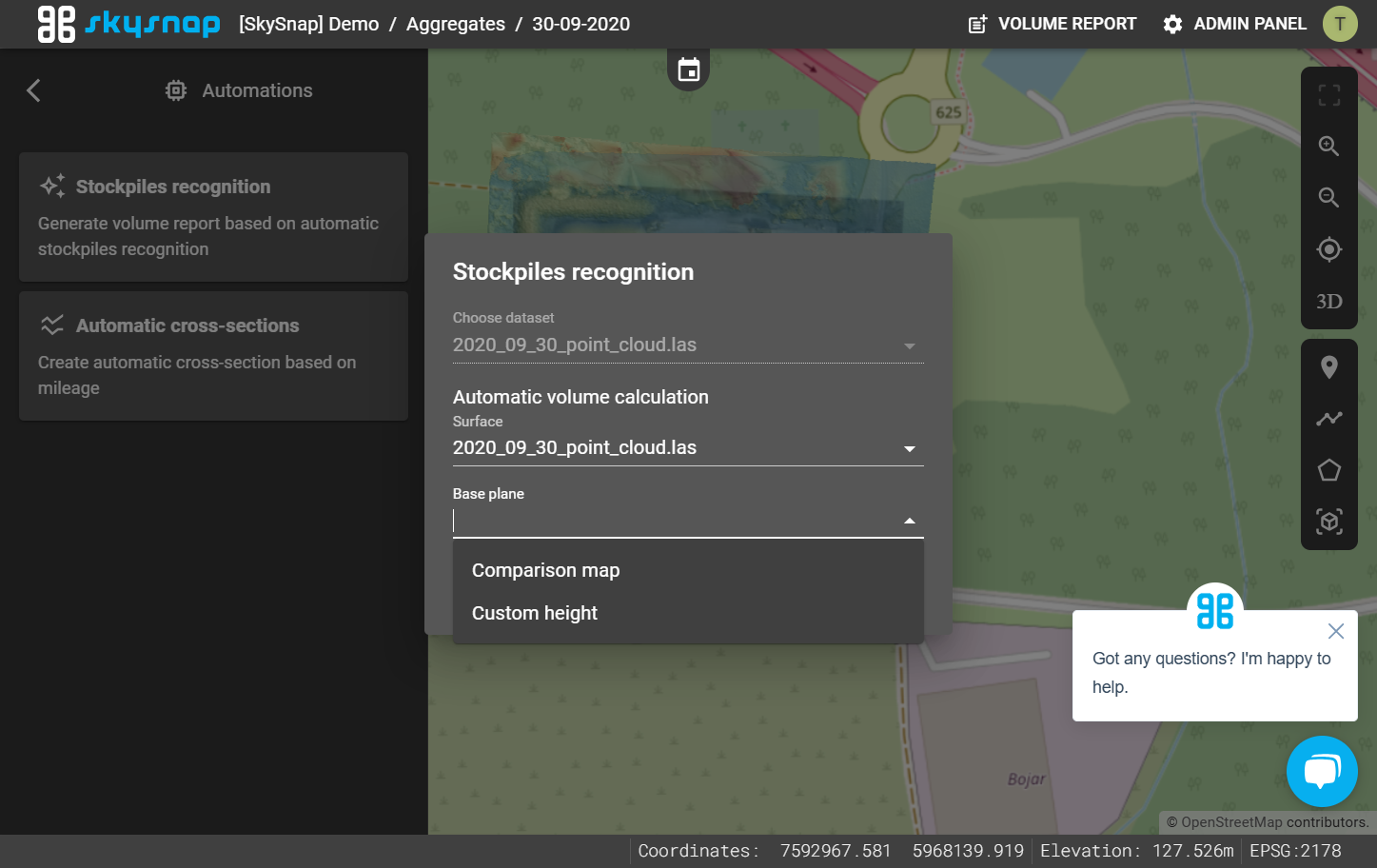This screenshot has width=1377, height=868.
Task: Open the chat bubble button
Action: (1322, 771)
